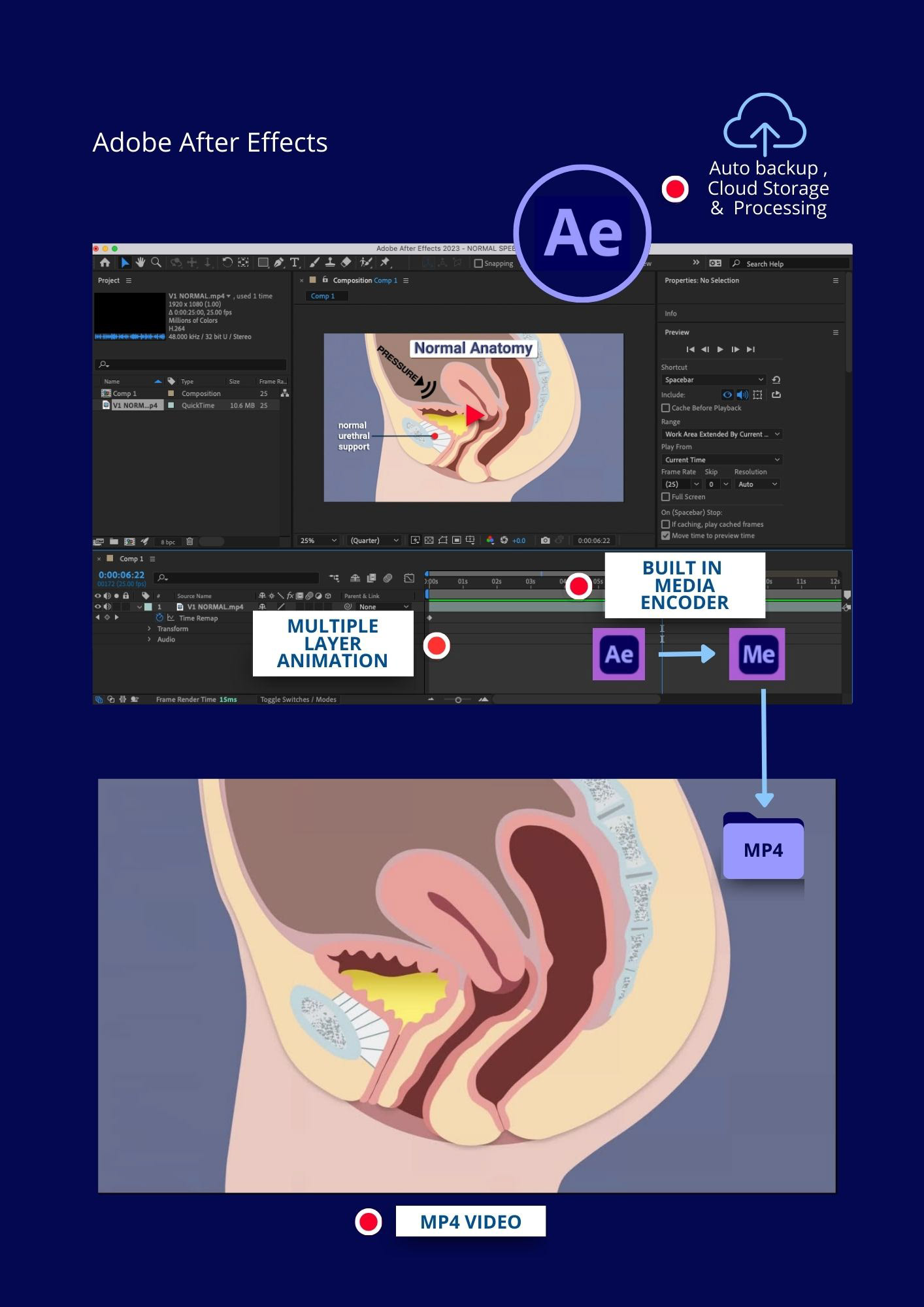Open the Play From Current Time dropdown
Viewport: 924px width, 1307px height.
point(721,460)
